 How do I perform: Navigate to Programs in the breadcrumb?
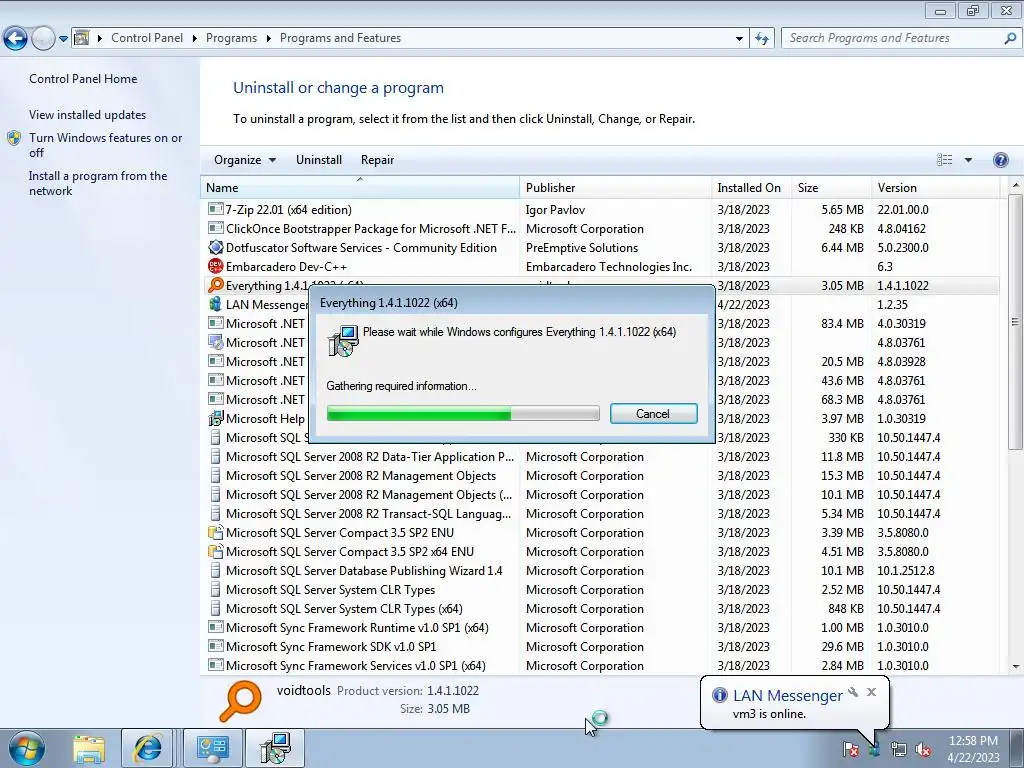[x=231, y=39]
